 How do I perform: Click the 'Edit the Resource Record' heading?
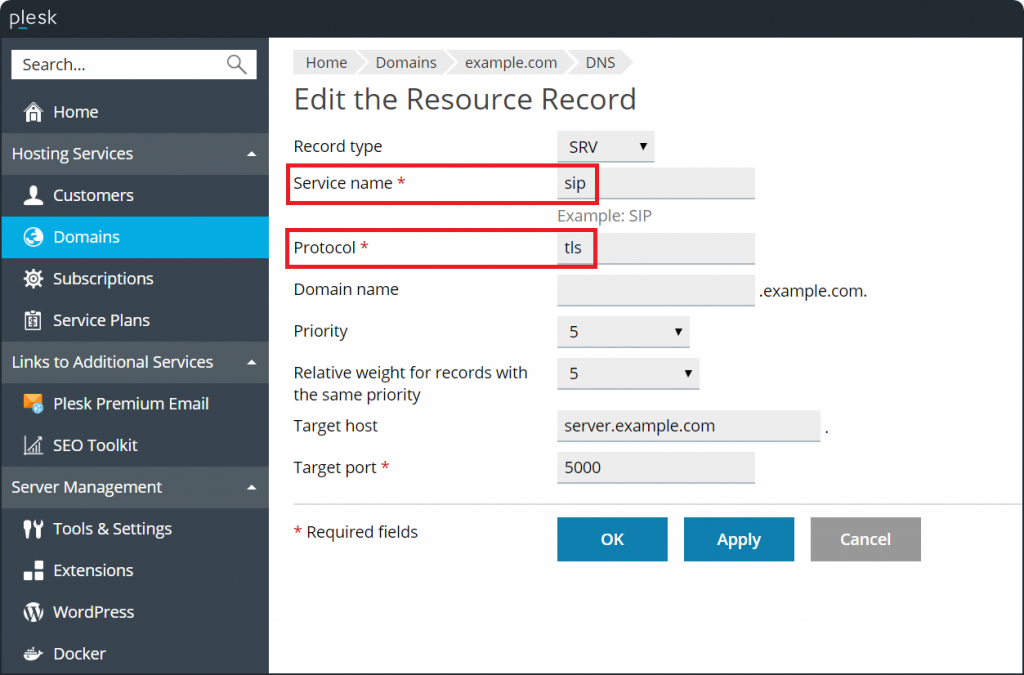(x=465, y=100)
